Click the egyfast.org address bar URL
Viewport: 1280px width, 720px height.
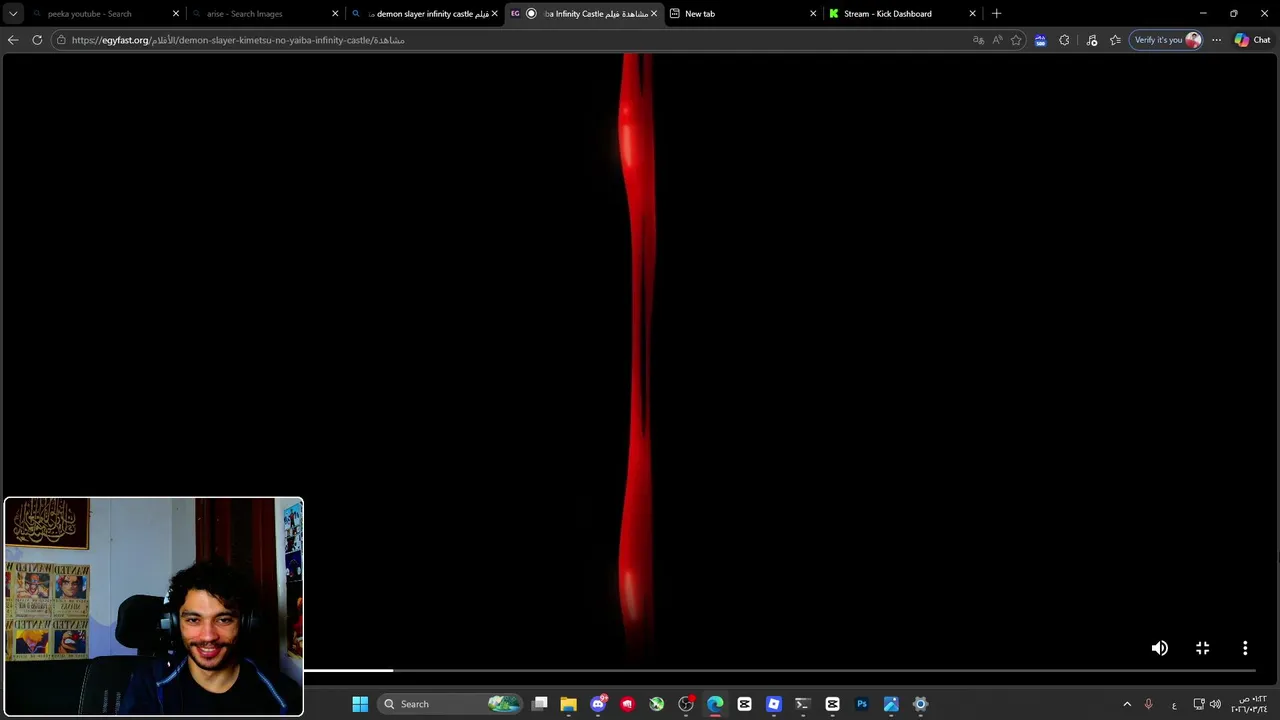pos(238,40)
